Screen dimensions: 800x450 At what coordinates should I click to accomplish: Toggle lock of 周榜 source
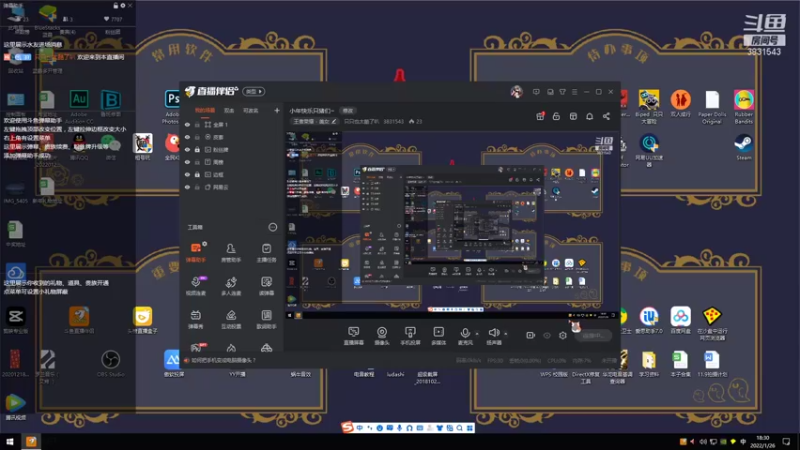[197, 162]
